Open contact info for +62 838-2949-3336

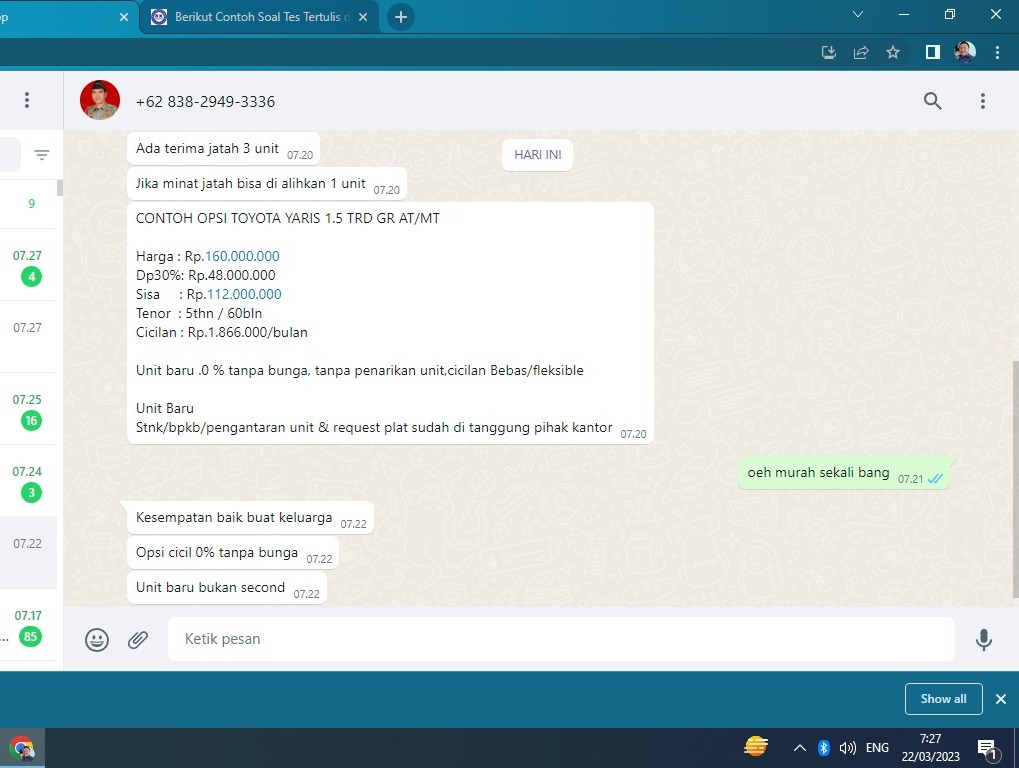coord(205,101)
